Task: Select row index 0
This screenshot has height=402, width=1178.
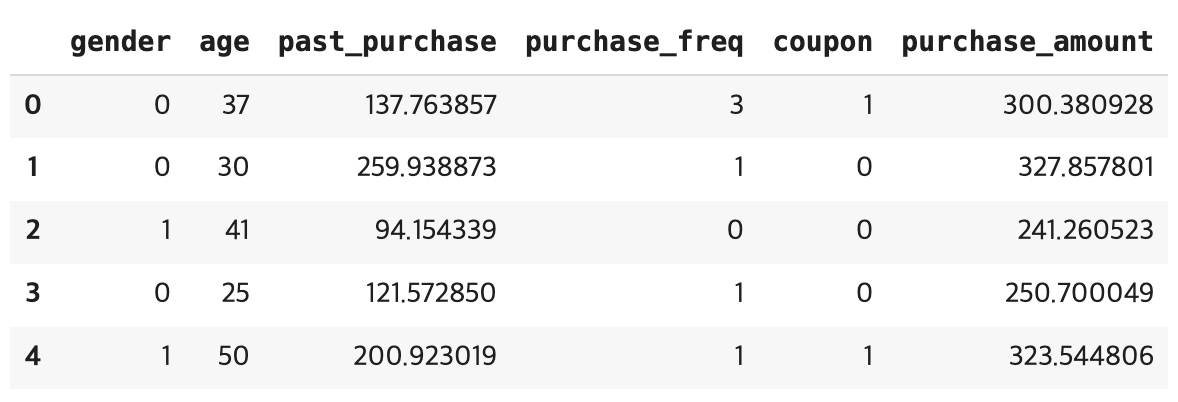Action: [32, 105]
